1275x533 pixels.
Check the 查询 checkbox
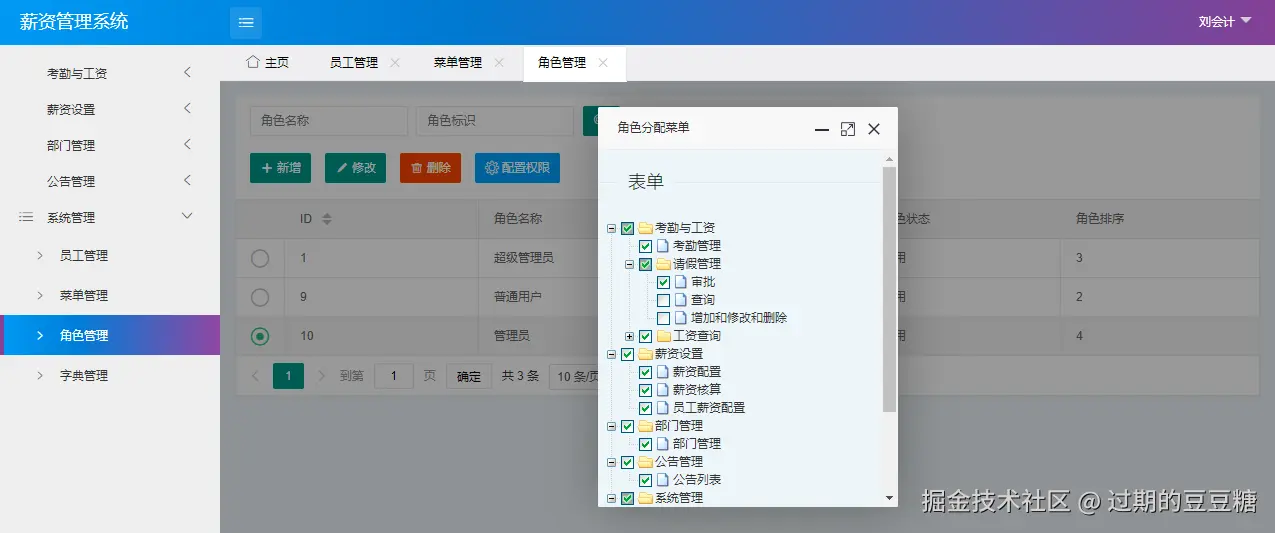coord(664,300)
